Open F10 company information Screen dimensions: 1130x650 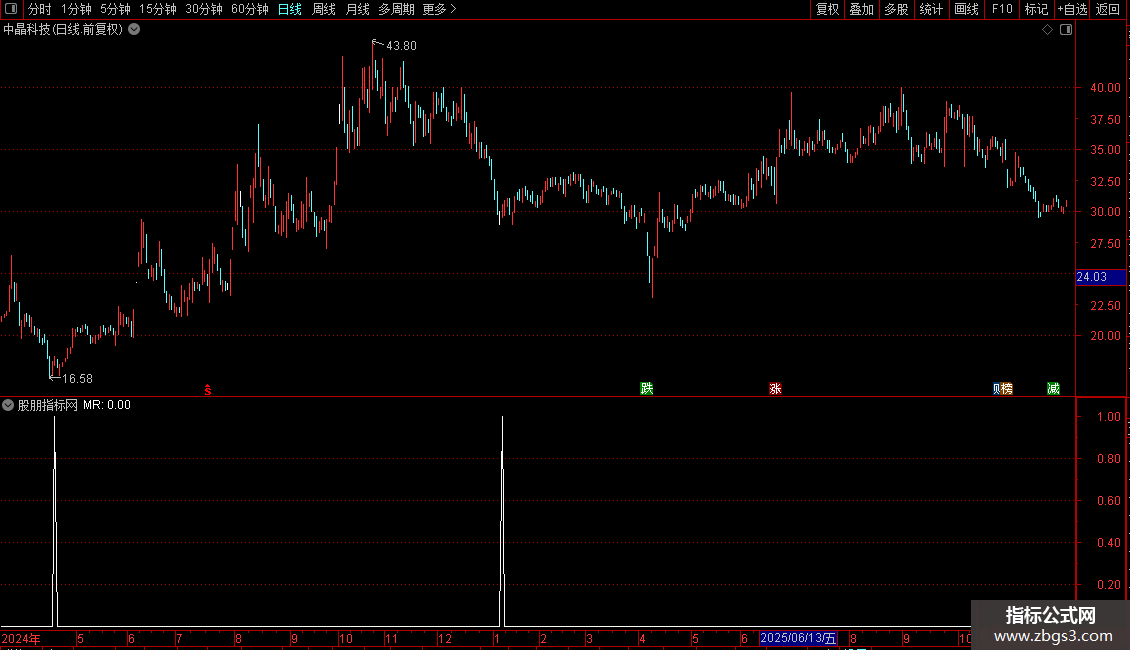[x=1002, y=9]
